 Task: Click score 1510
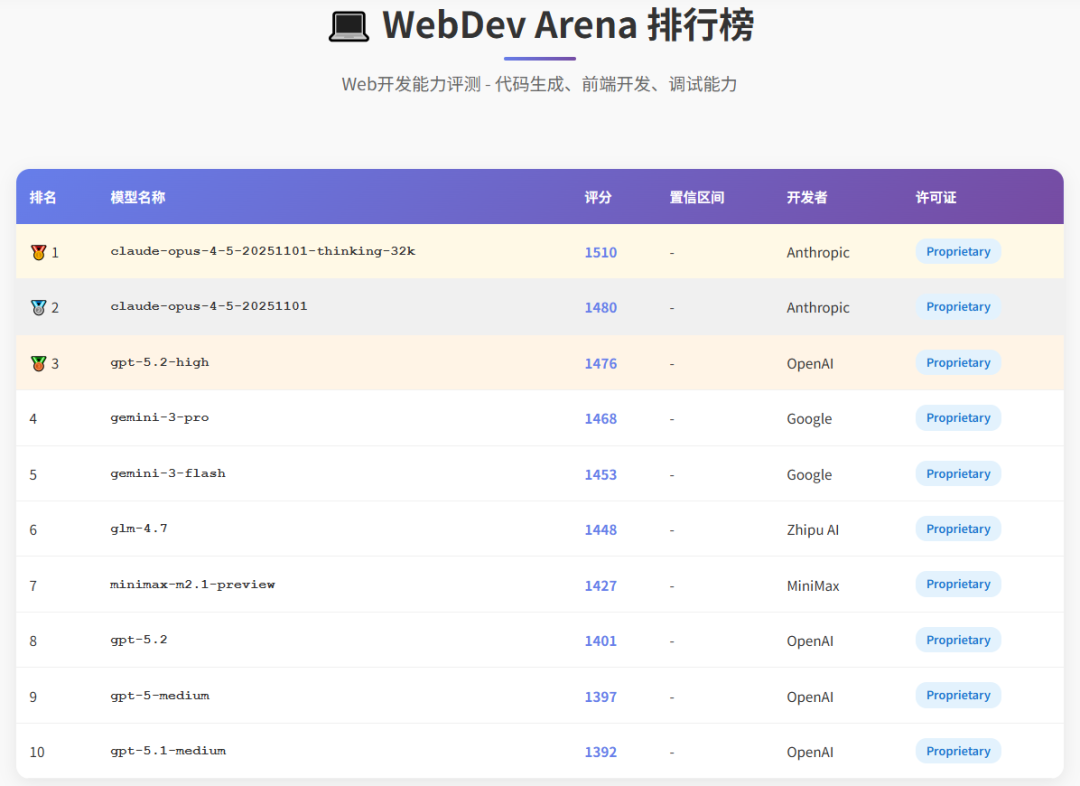(601, 252)
